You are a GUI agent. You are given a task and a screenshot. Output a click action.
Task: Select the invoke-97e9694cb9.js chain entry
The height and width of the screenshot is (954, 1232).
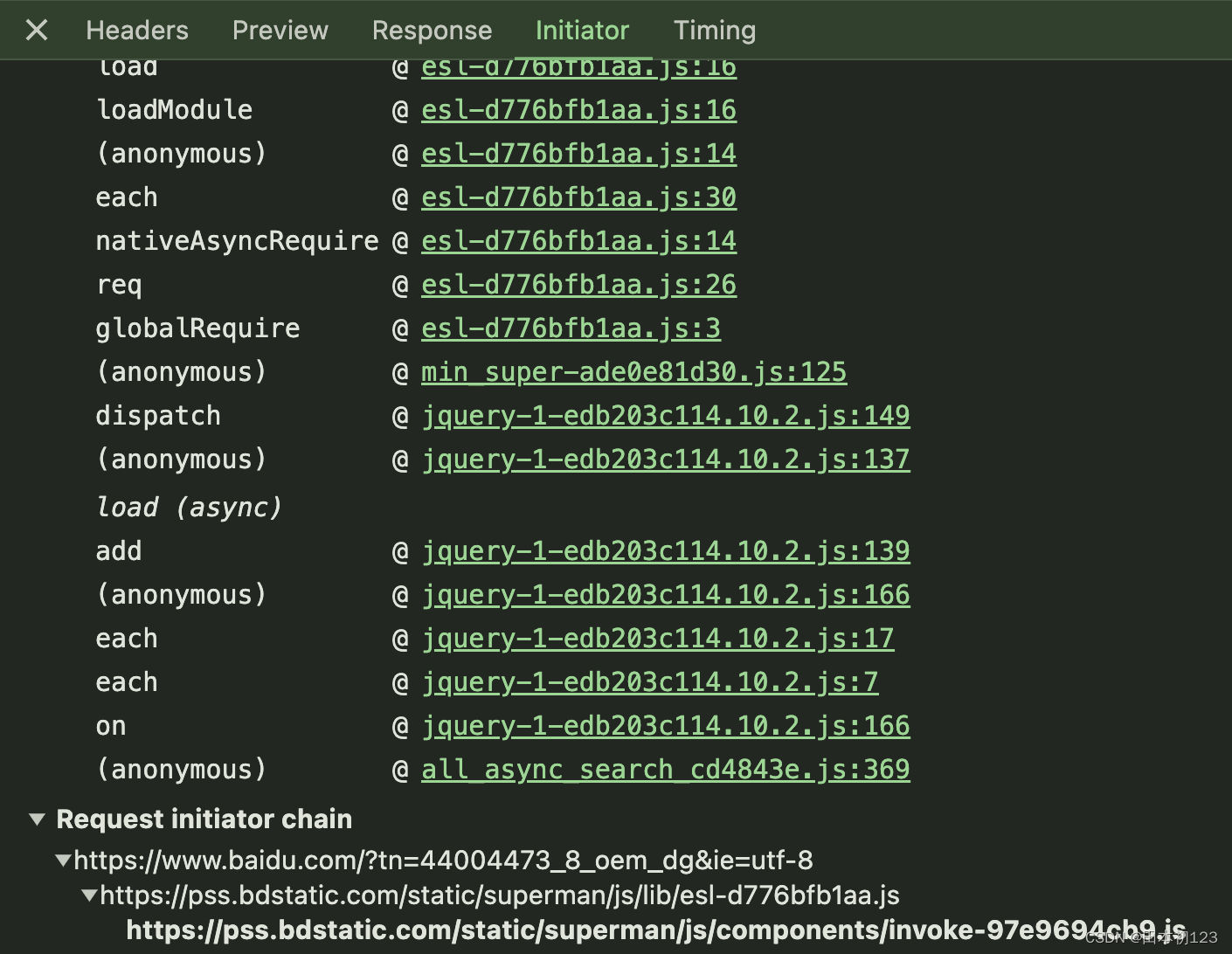[656, 930]
